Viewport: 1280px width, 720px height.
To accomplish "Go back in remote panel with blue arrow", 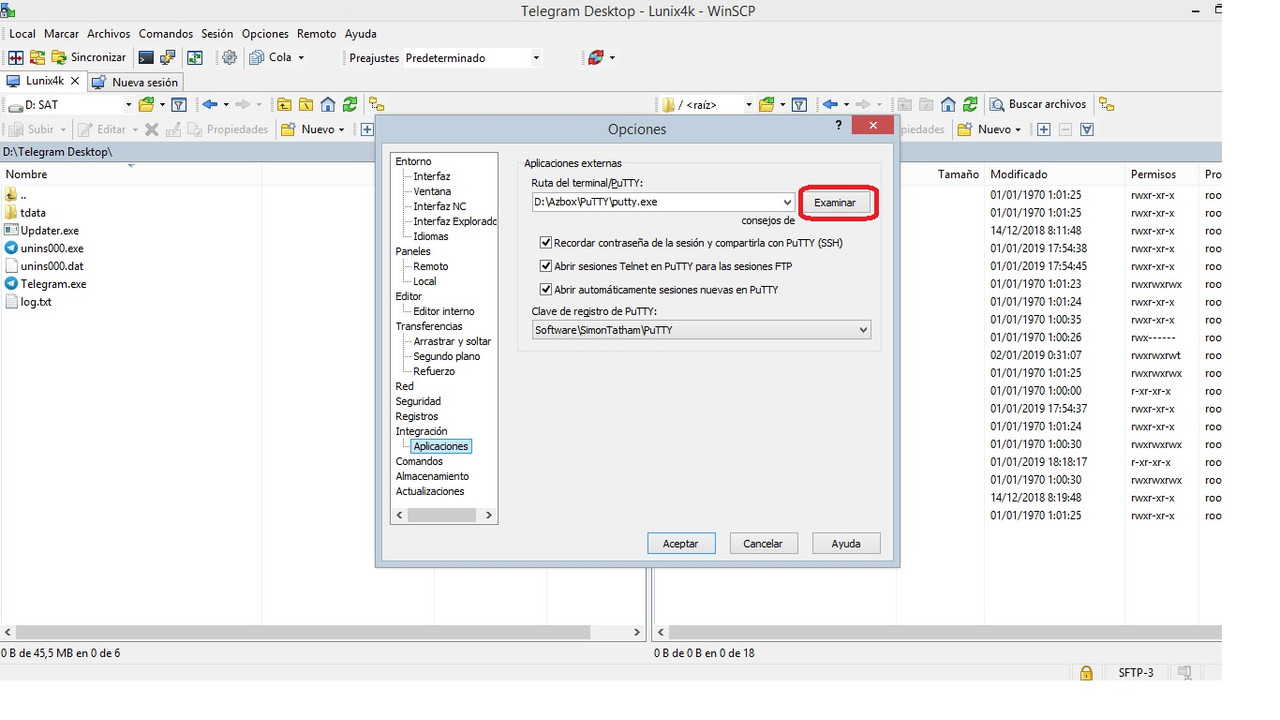I will 830,104.
